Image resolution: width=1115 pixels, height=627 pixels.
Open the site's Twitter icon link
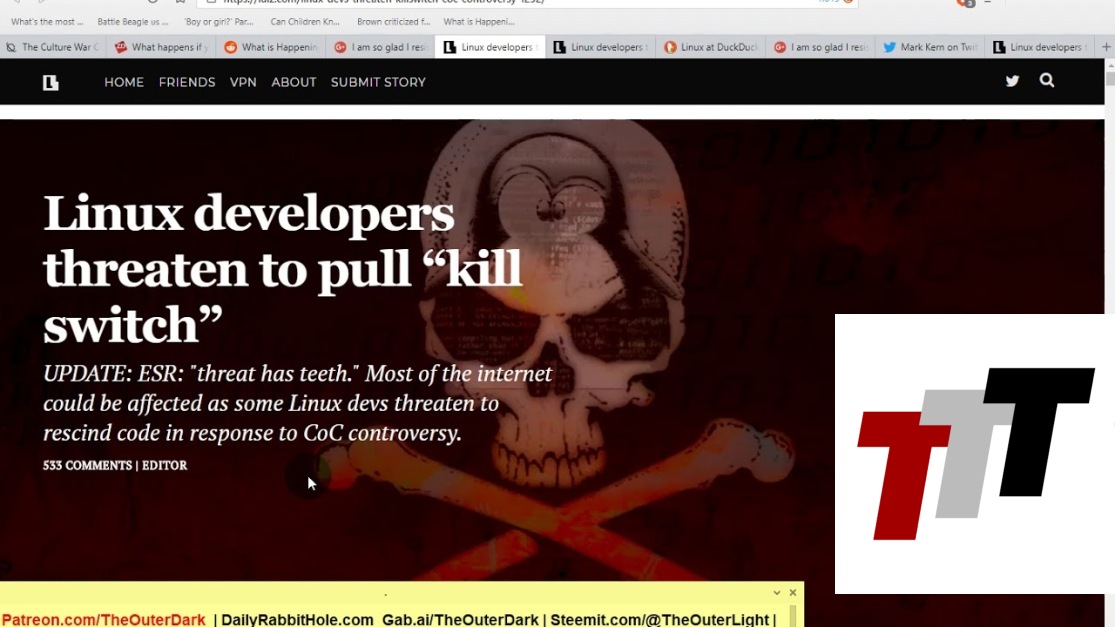pyautogui.click(x=1012, y=81)
